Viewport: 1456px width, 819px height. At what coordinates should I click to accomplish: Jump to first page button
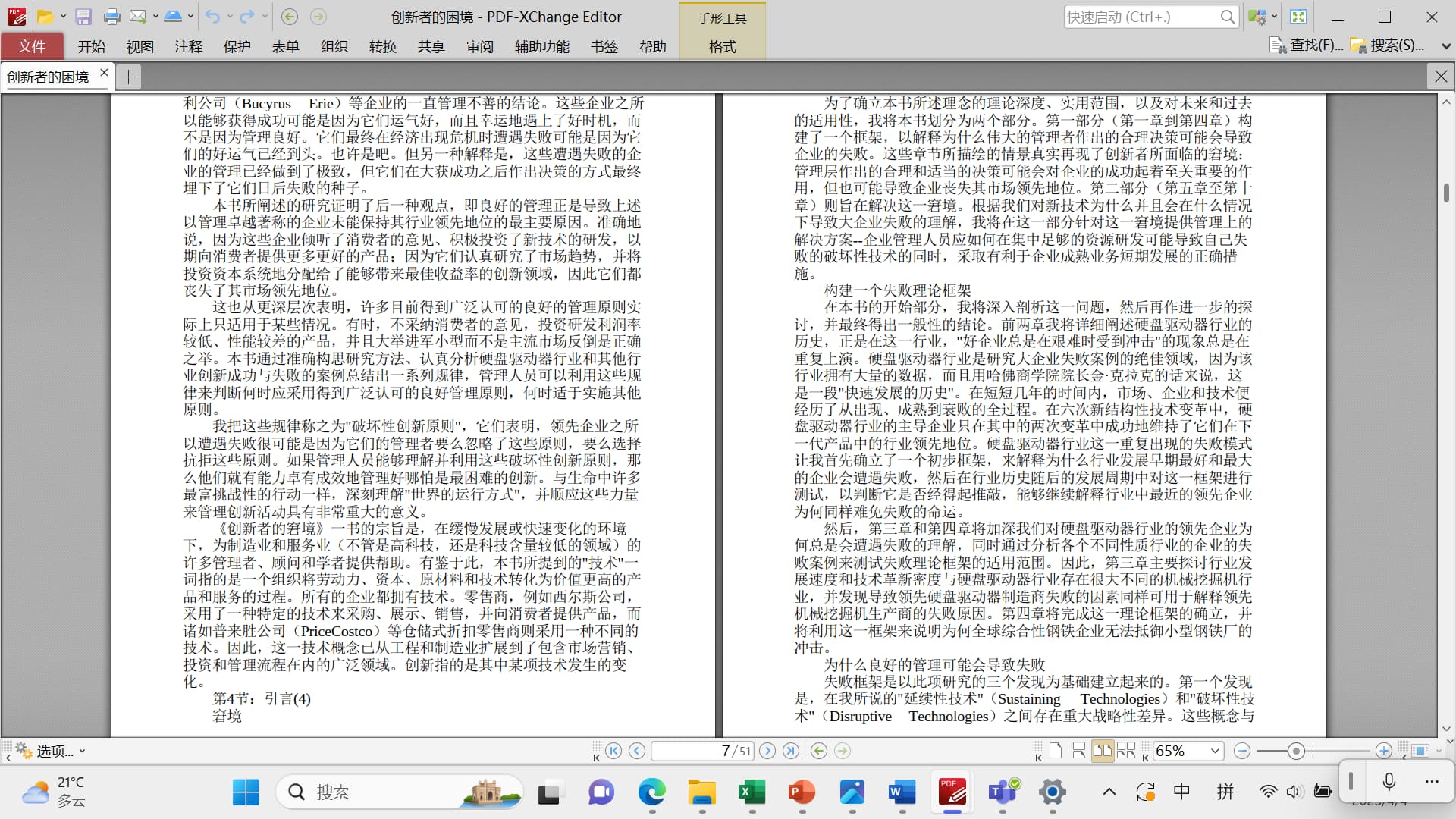(613, 751)
